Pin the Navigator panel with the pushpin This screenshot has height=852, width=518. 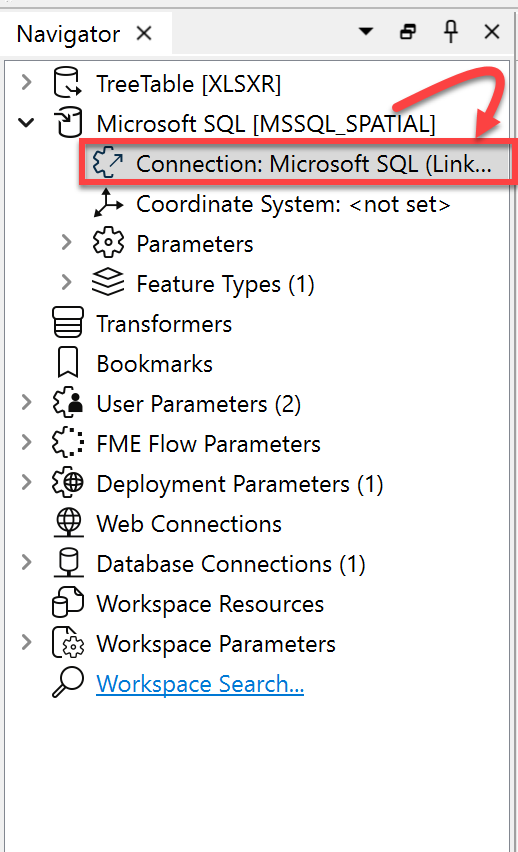[451, 33]
